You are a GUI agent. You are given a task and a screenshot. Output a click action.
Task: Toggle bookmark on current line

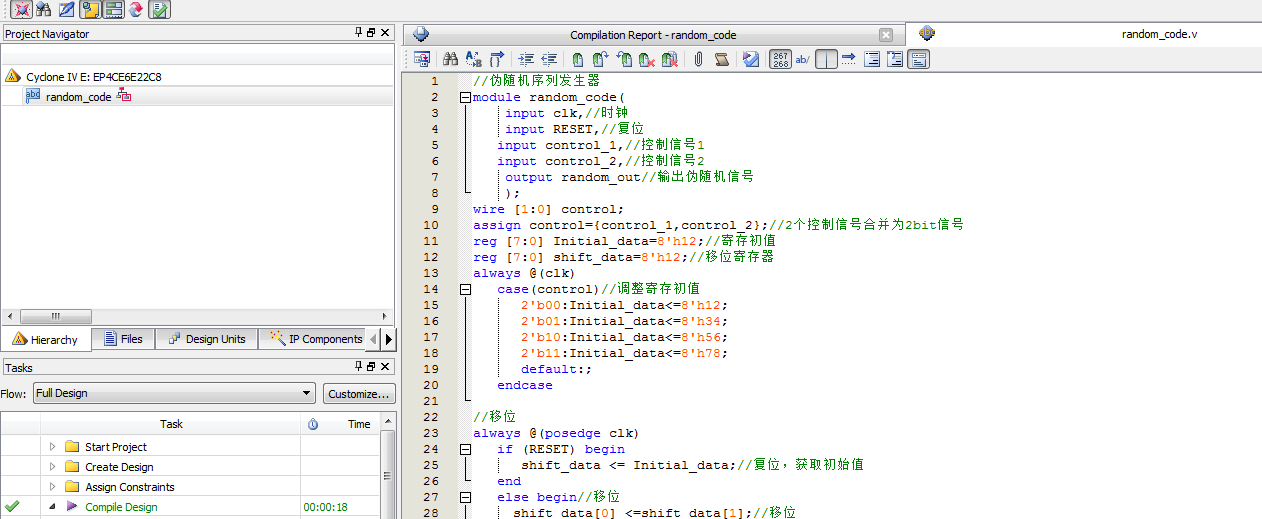click(x=578, y=60)
